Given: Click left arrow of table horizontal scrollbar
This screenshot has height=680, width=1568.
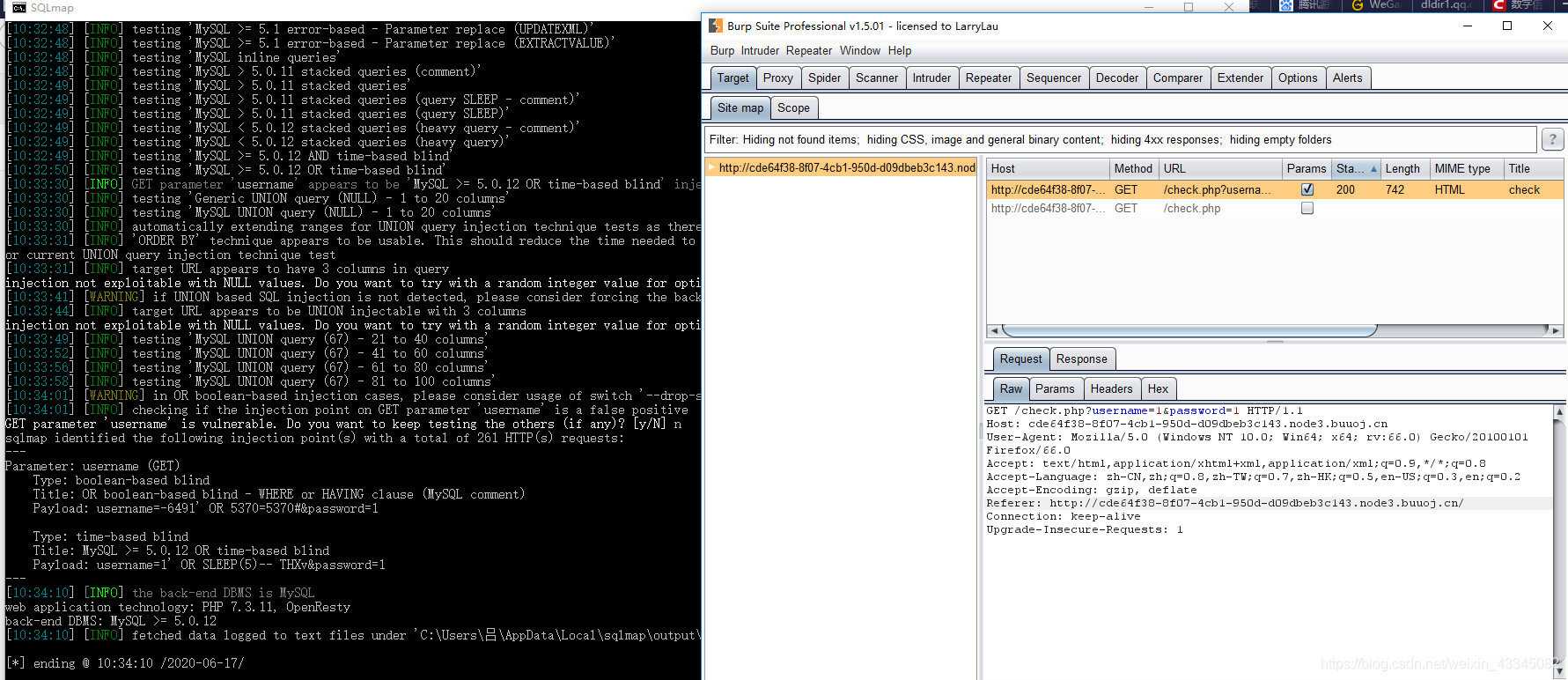Looking at the screenshot, I should click(x=994, y=330).
